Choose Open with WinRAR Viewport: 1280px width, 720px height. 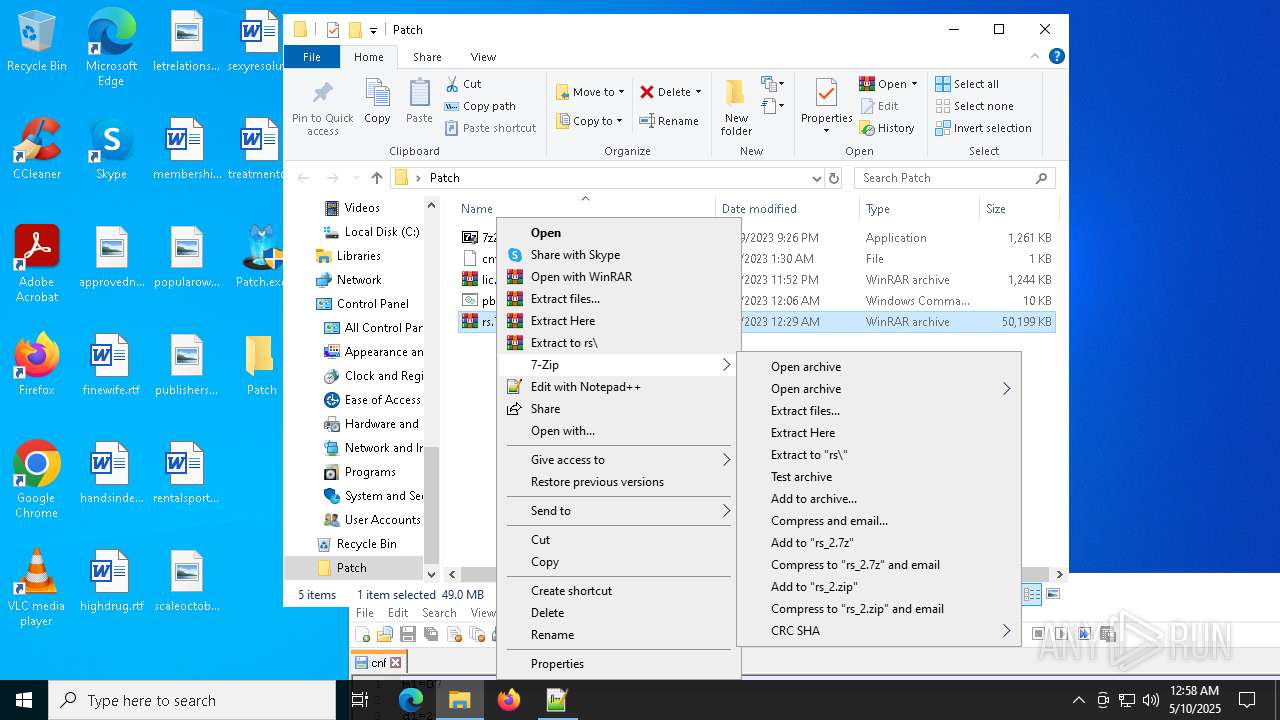click(x=618, y=277)
